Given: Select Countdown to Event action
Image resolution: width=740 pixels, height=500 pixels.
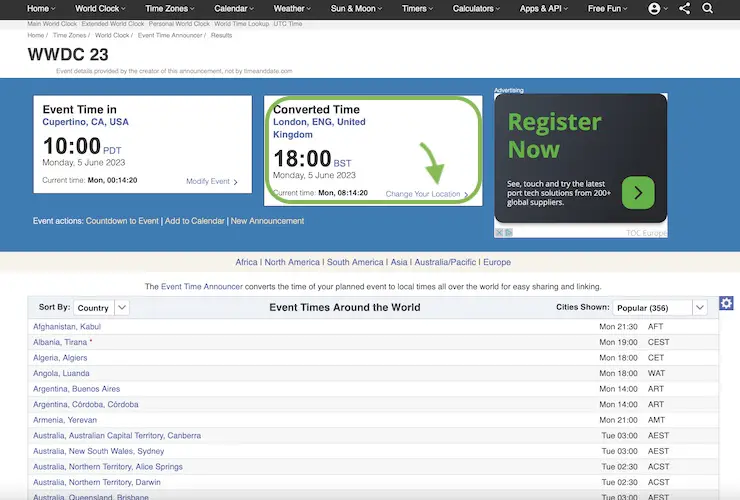Looking at the screenshot, I should (x=122, y=220).
